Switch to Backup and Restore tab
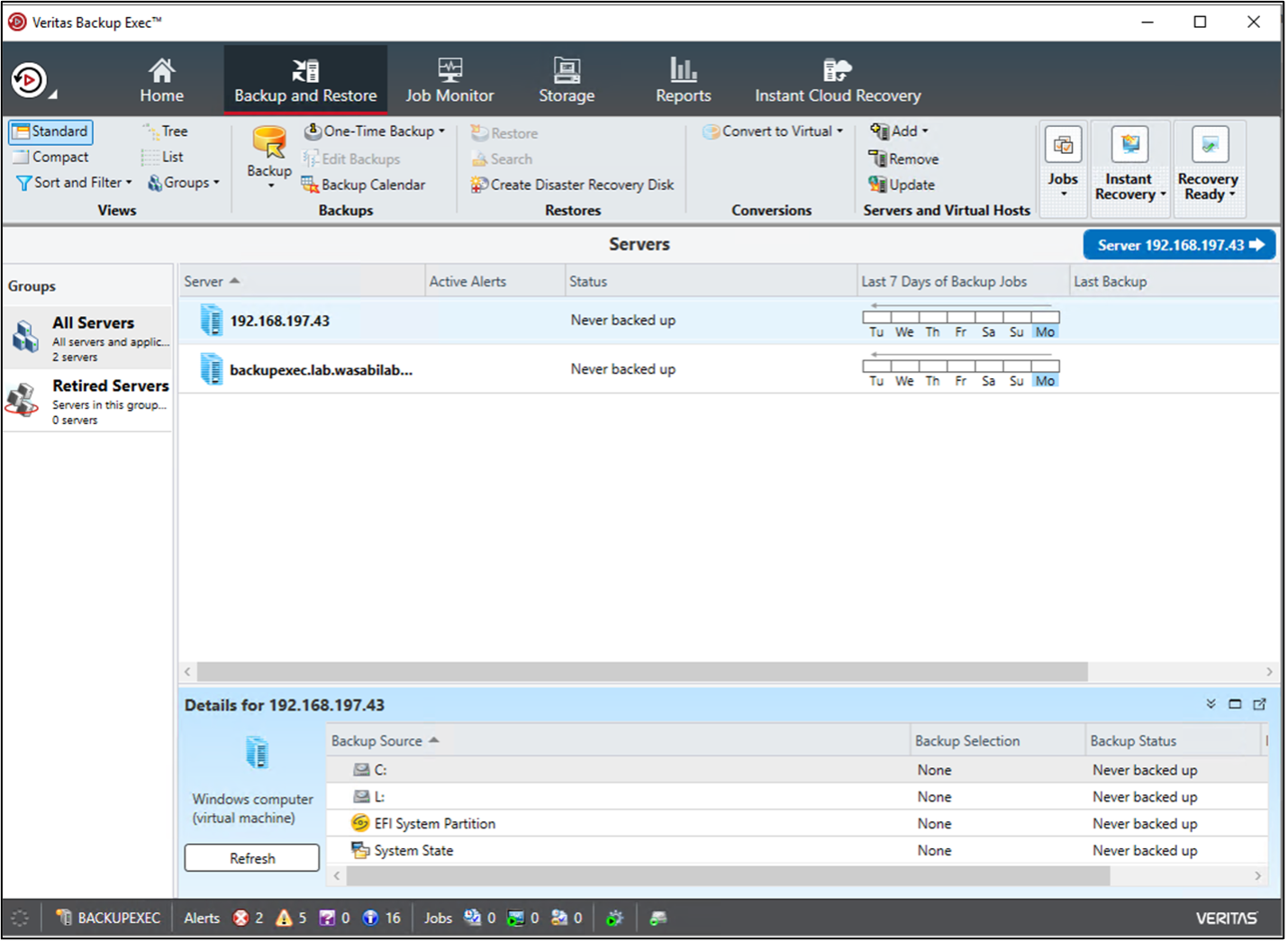Viewport: 1288px width, 941px height. 305,80
